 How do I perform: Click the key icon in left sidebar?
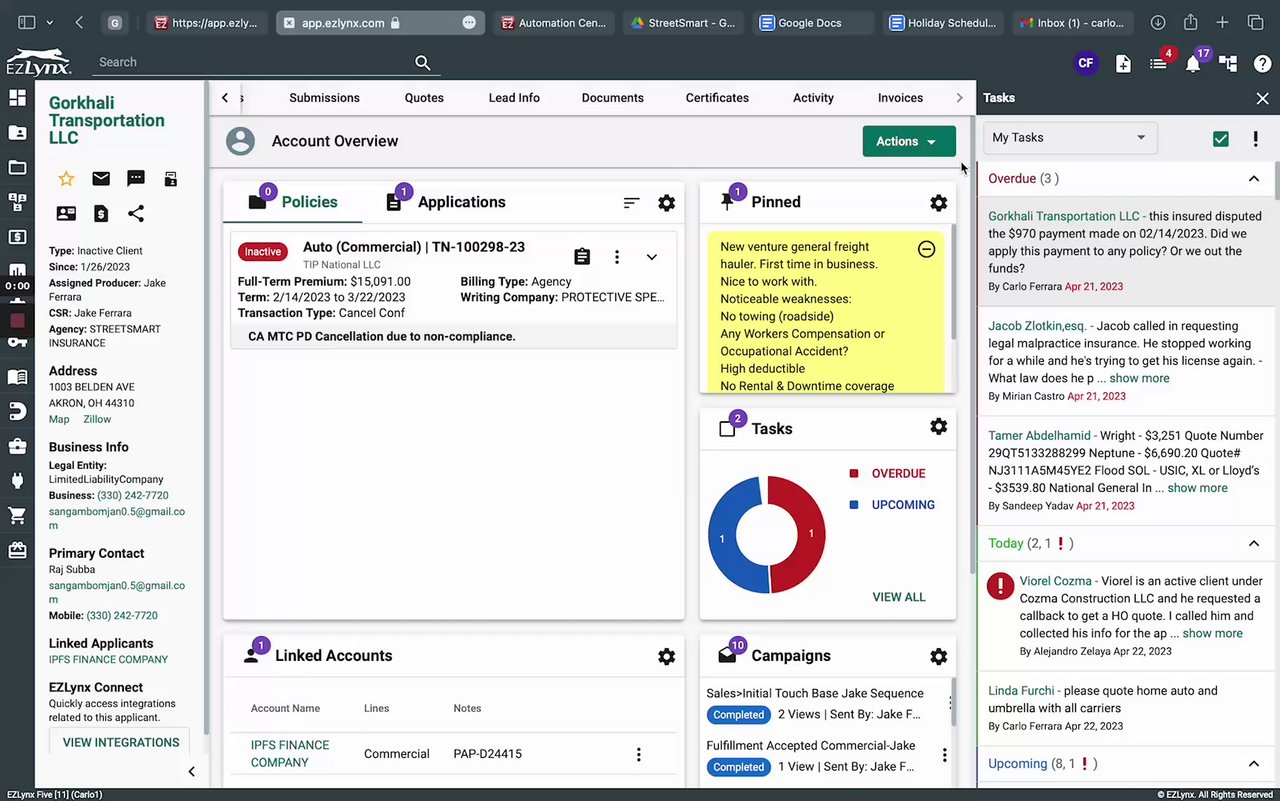point(17,342)
